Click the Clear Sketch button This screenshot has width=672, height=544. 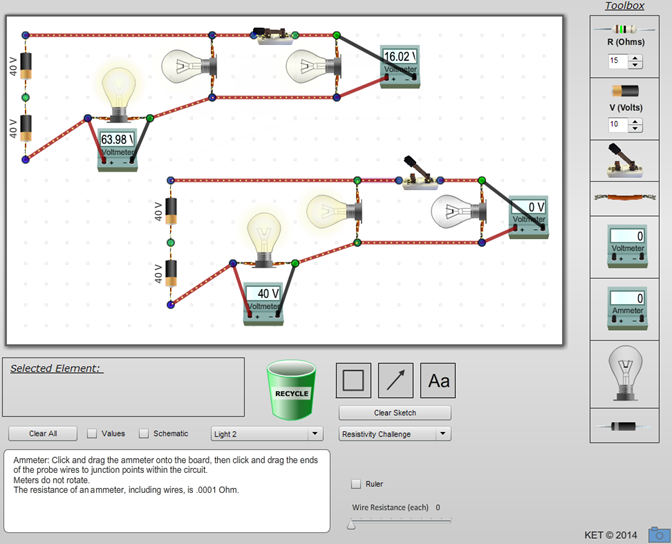pyautogui.click(x=395, y=413)
